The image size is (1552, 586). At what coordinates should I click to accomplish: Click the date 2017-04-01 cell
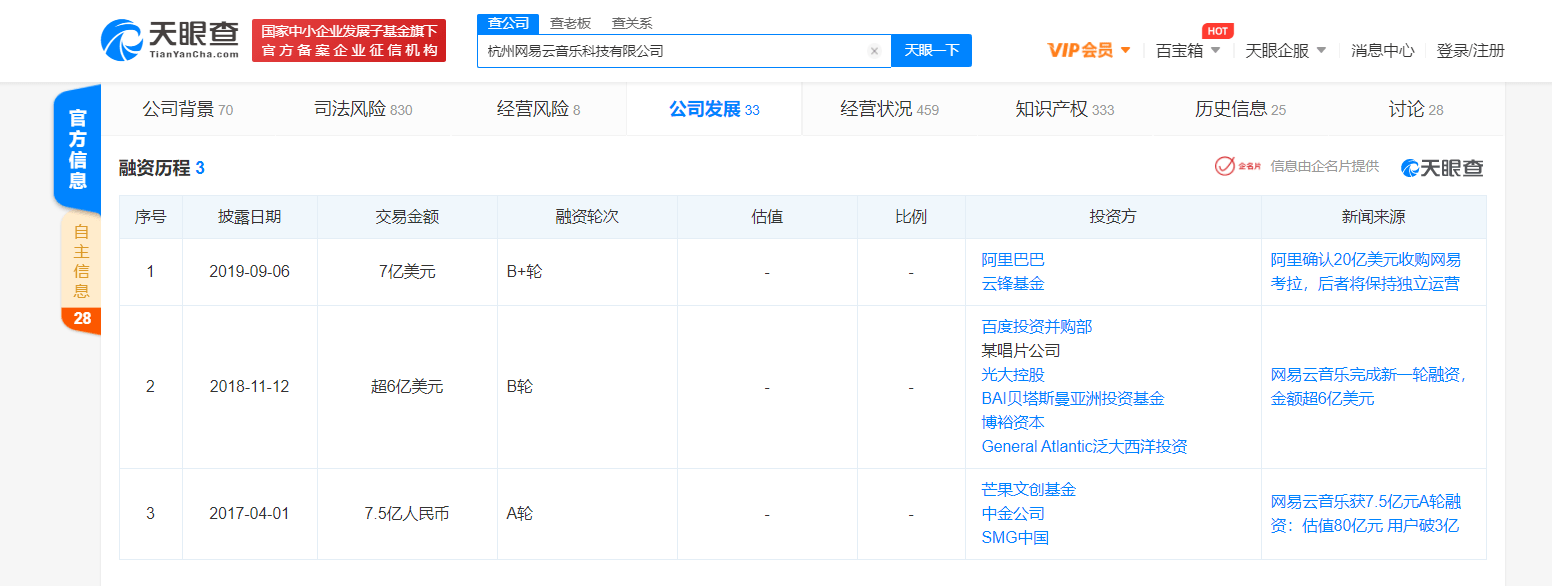coord(250,514)
